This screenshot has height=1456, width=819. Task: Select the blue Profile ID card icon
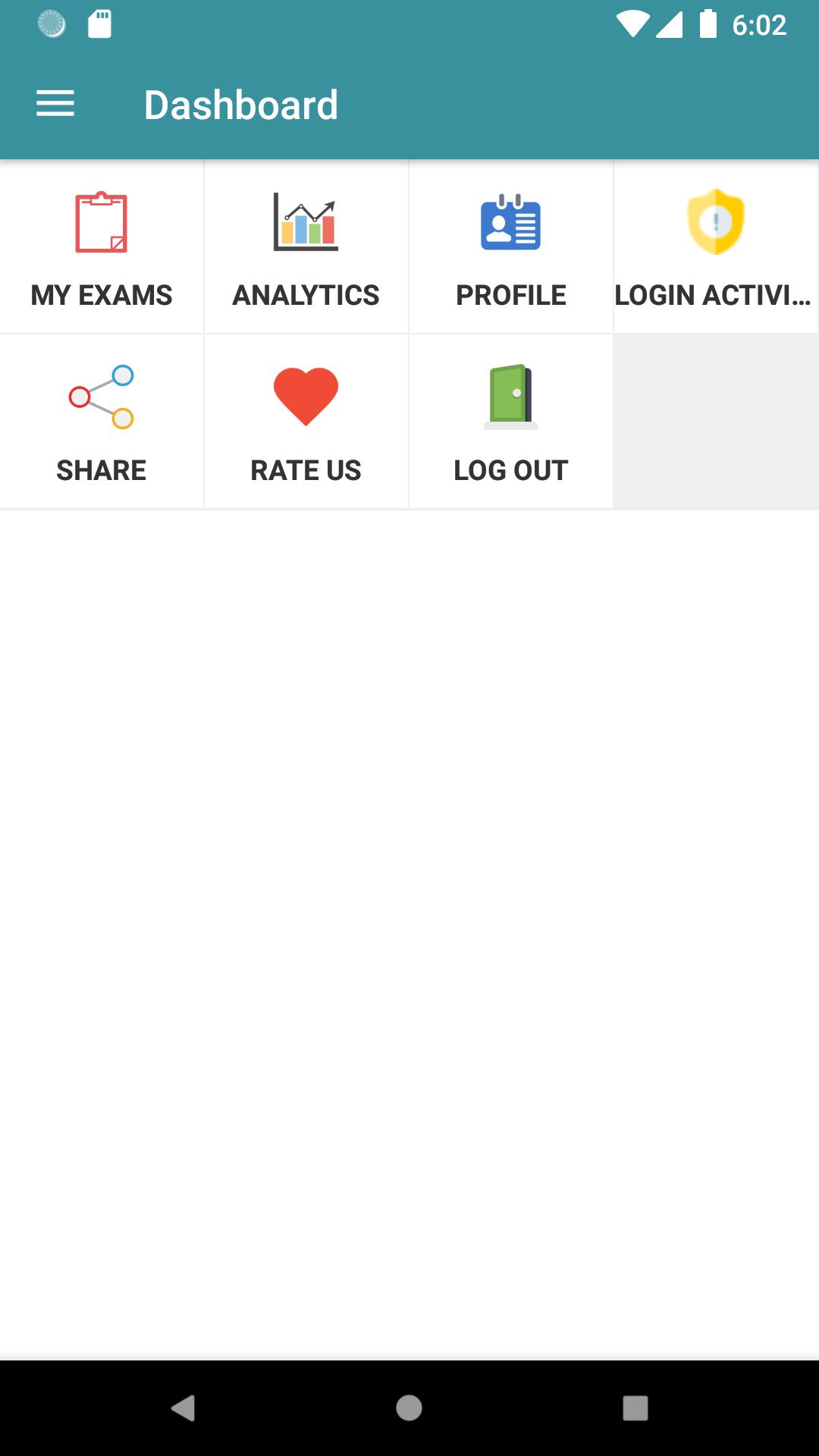click(x=510, y=221)
